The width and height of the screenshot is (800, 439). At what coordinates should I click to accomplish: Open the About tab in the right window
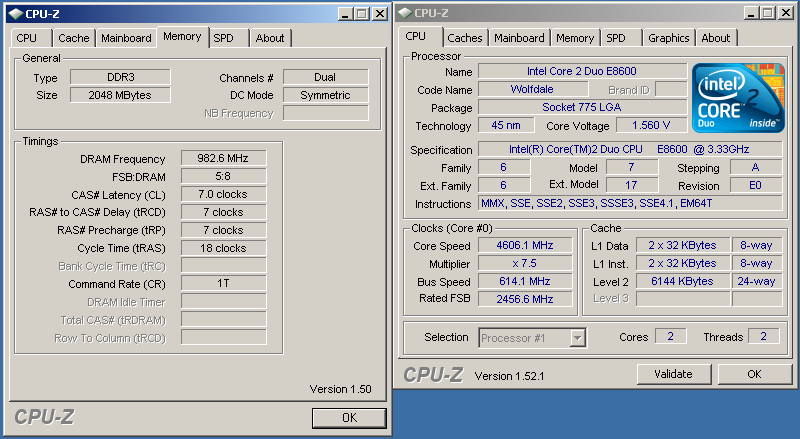(716, 38)
